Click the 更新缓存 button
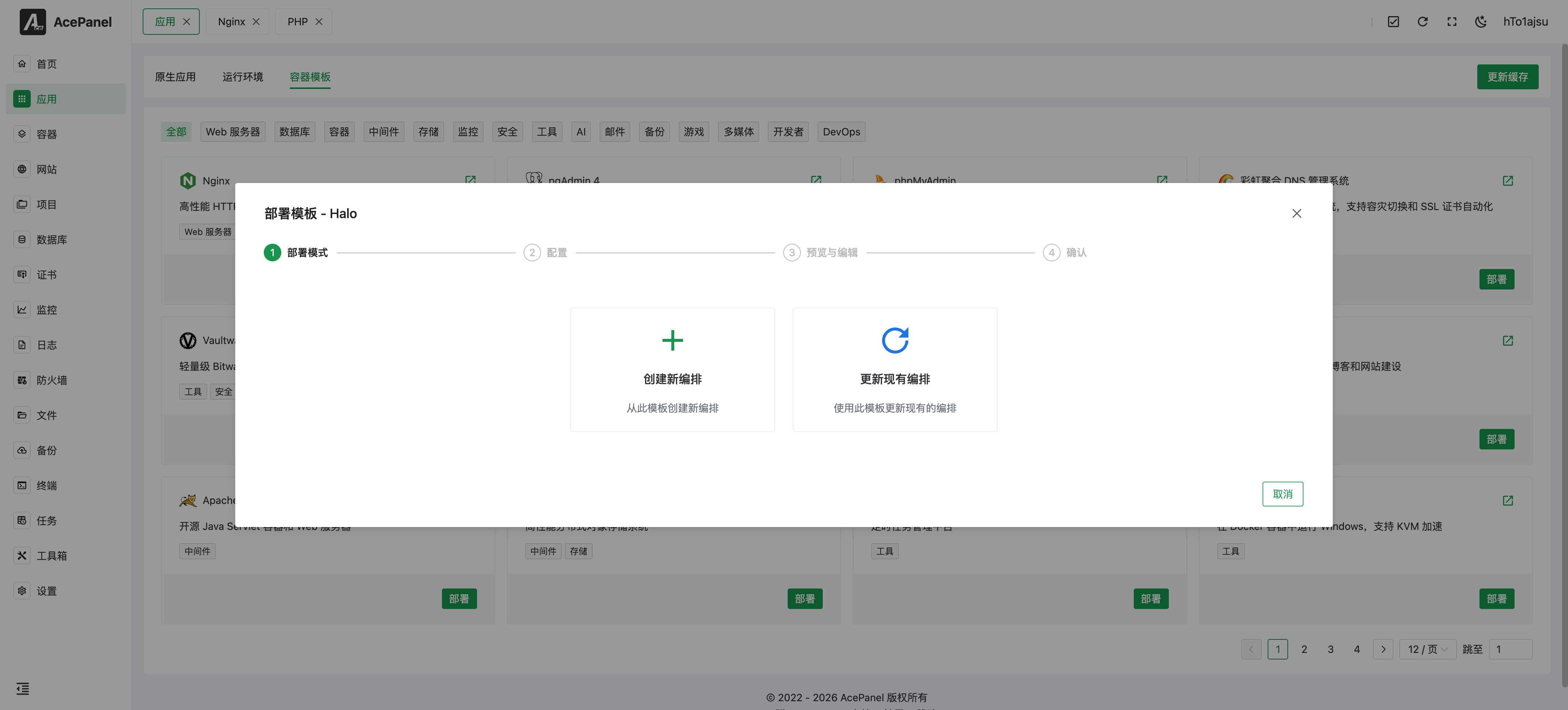 (1507, 77)
